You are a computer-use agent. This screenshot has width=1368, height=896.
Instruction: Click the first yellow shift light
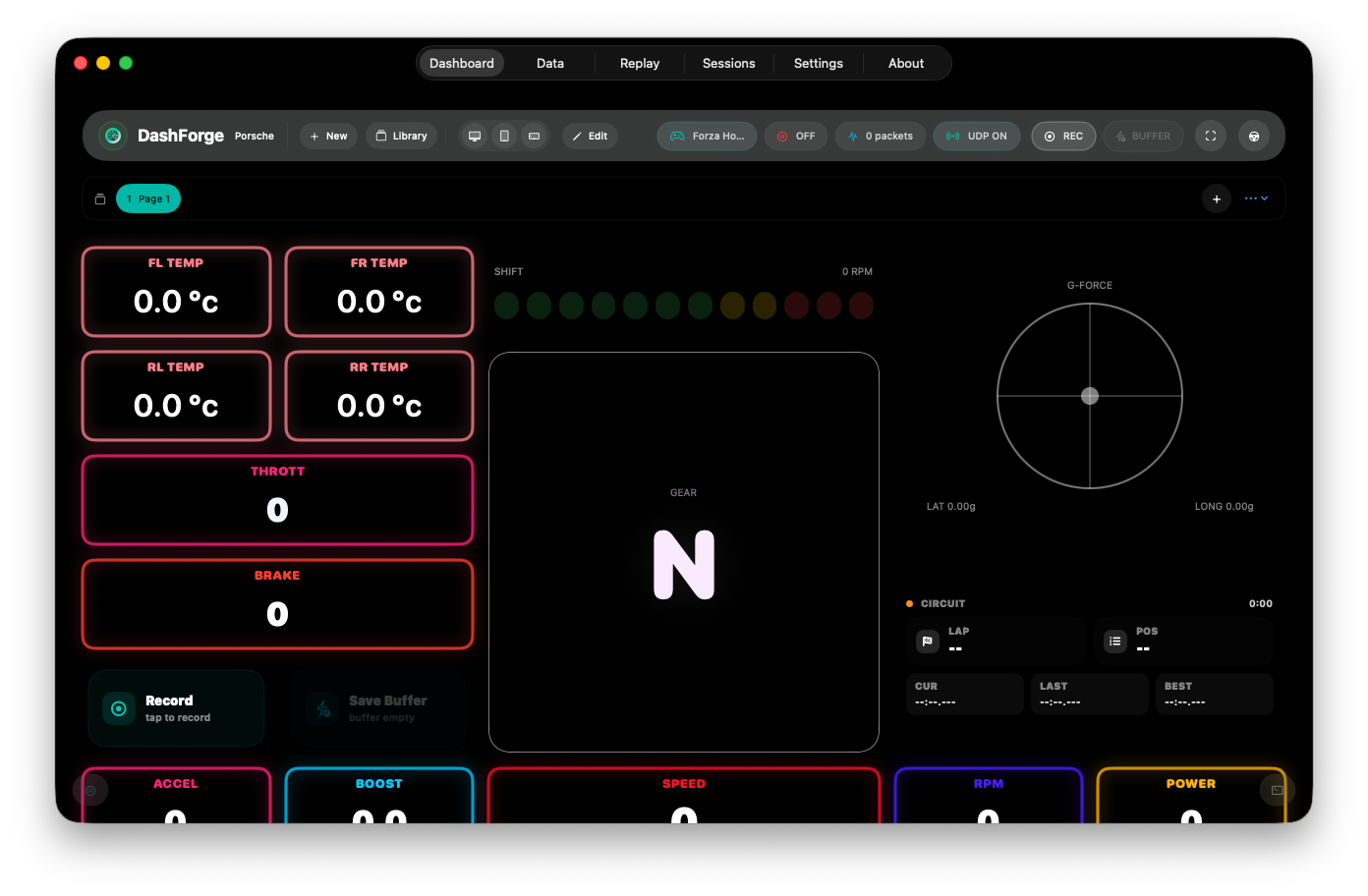click(732, 306)
